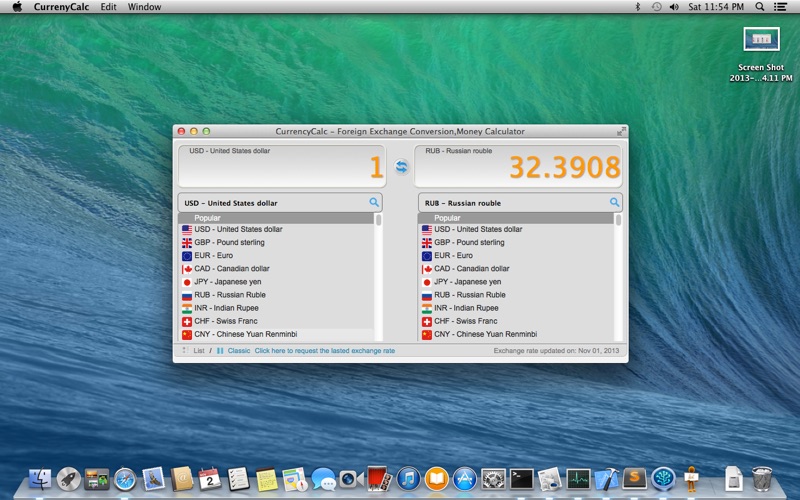800x500 pixels.
Task: Select USD in right currency list
Action: pyautogui.click(x=516, y=230)
